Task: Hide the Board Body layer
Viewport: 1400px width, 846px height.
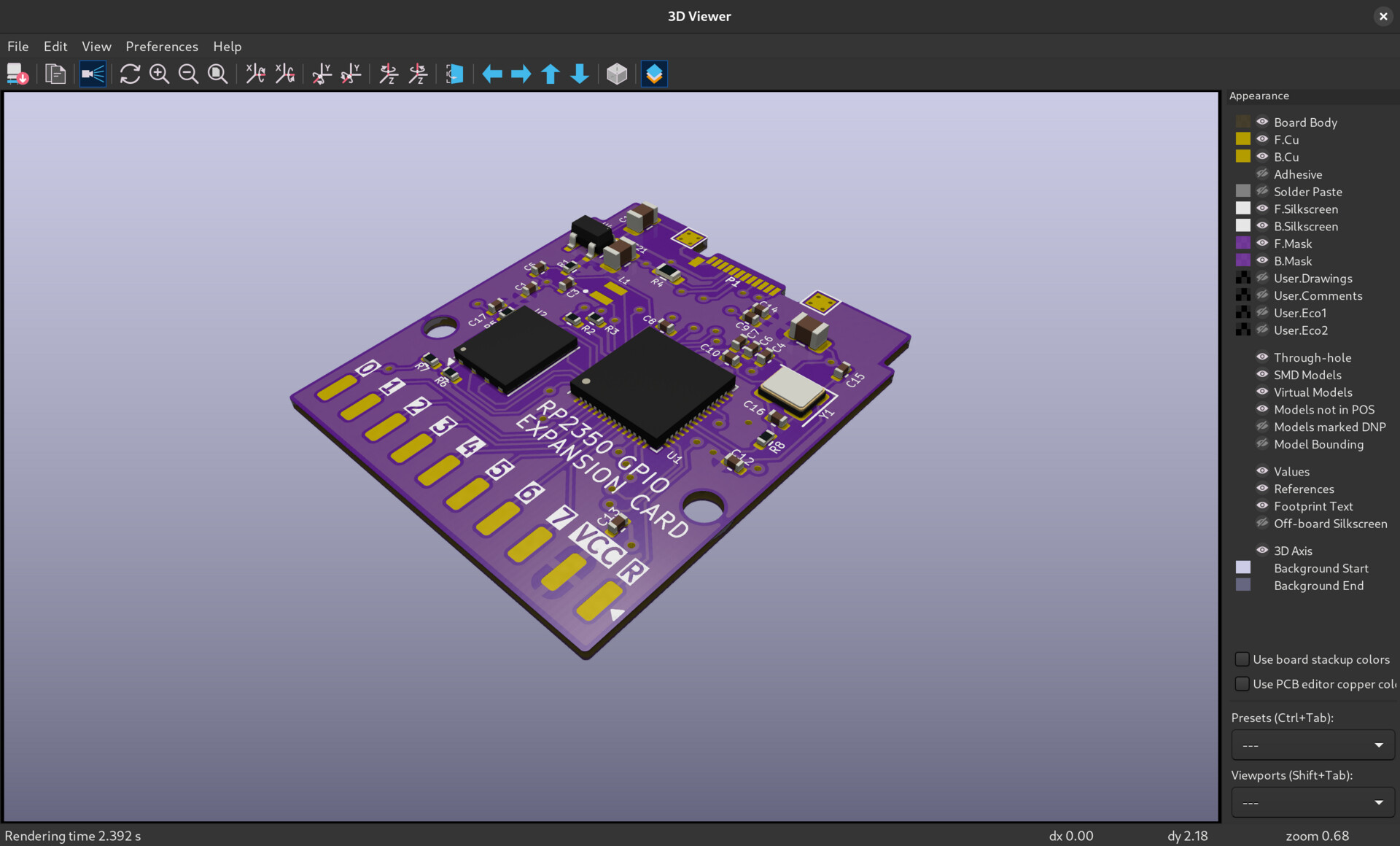Action: pyautogui.click(x=1262, y=122)
